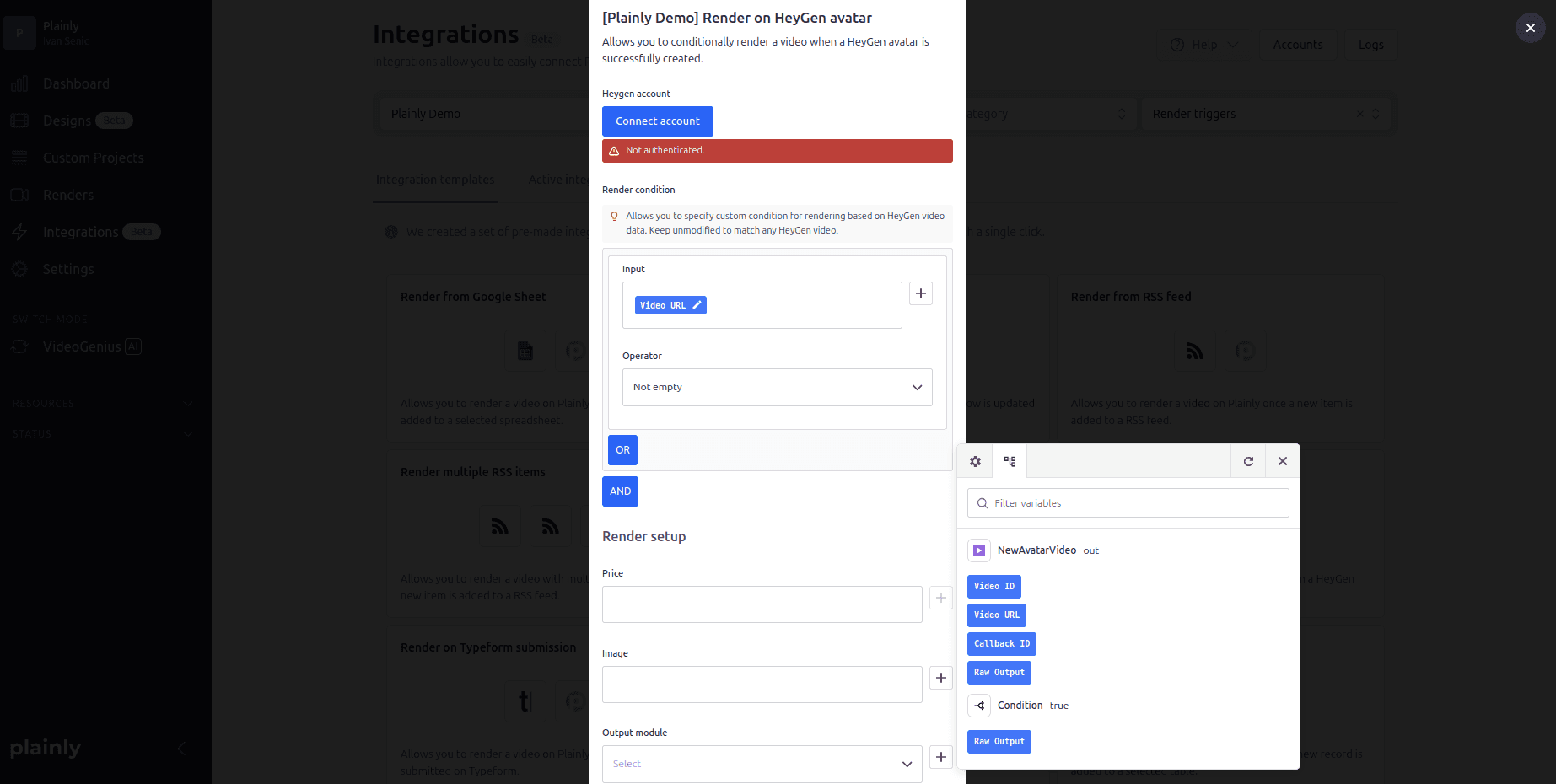This screenshot has width=1556, height=784.
Task: Focus the Filter variables search box
Action: 1128,503
